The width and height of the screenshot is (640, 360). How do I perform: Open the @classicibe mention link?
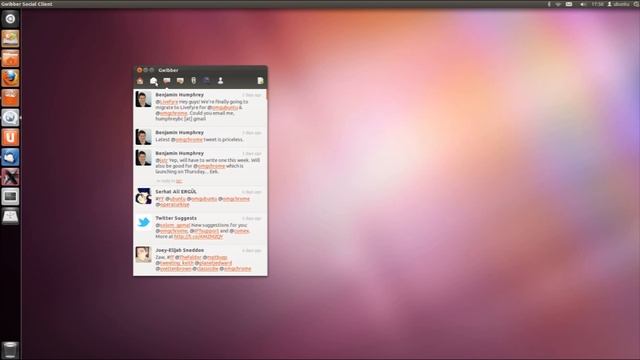tap(206, 269)
